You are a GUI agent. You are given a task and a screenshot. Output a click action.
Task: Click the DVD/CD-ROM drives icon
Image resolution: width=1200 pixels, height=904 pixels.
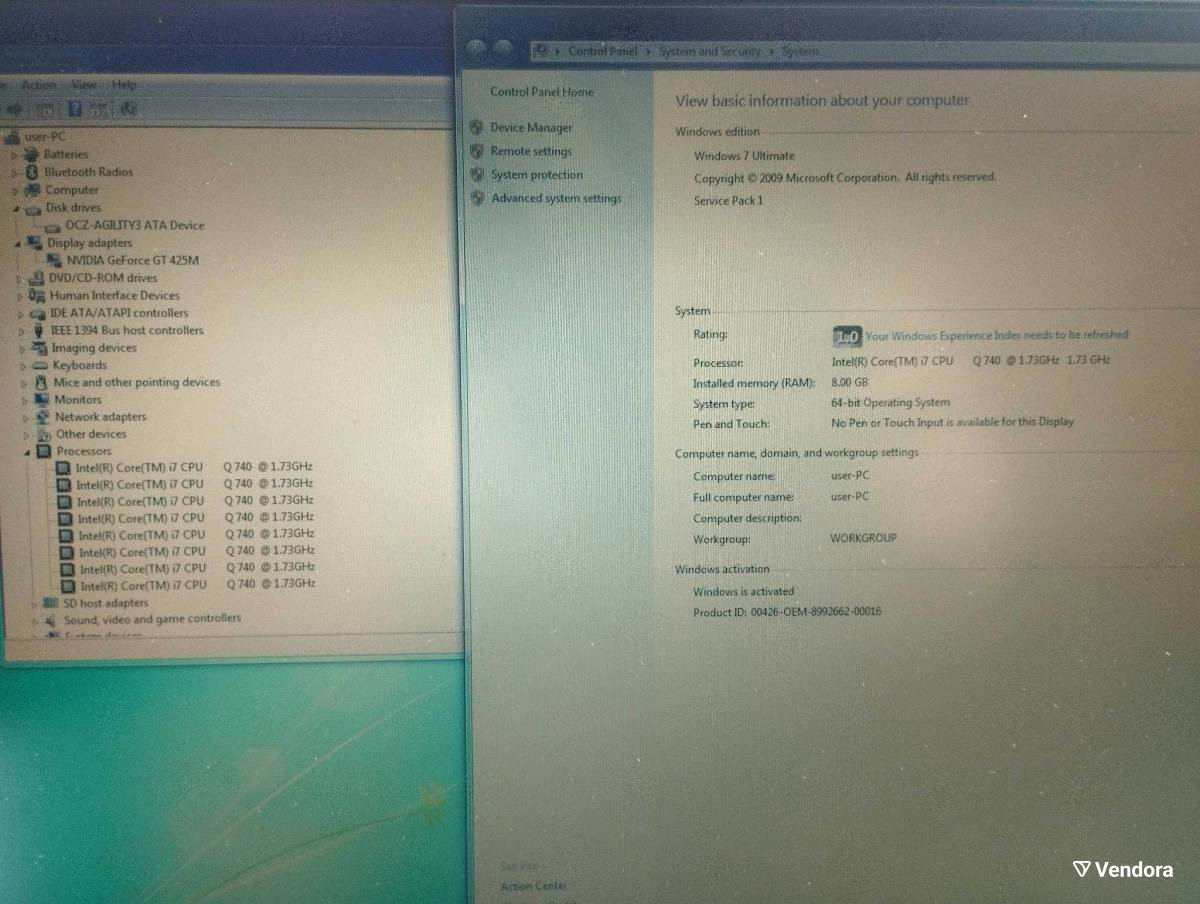coord(38,278)
